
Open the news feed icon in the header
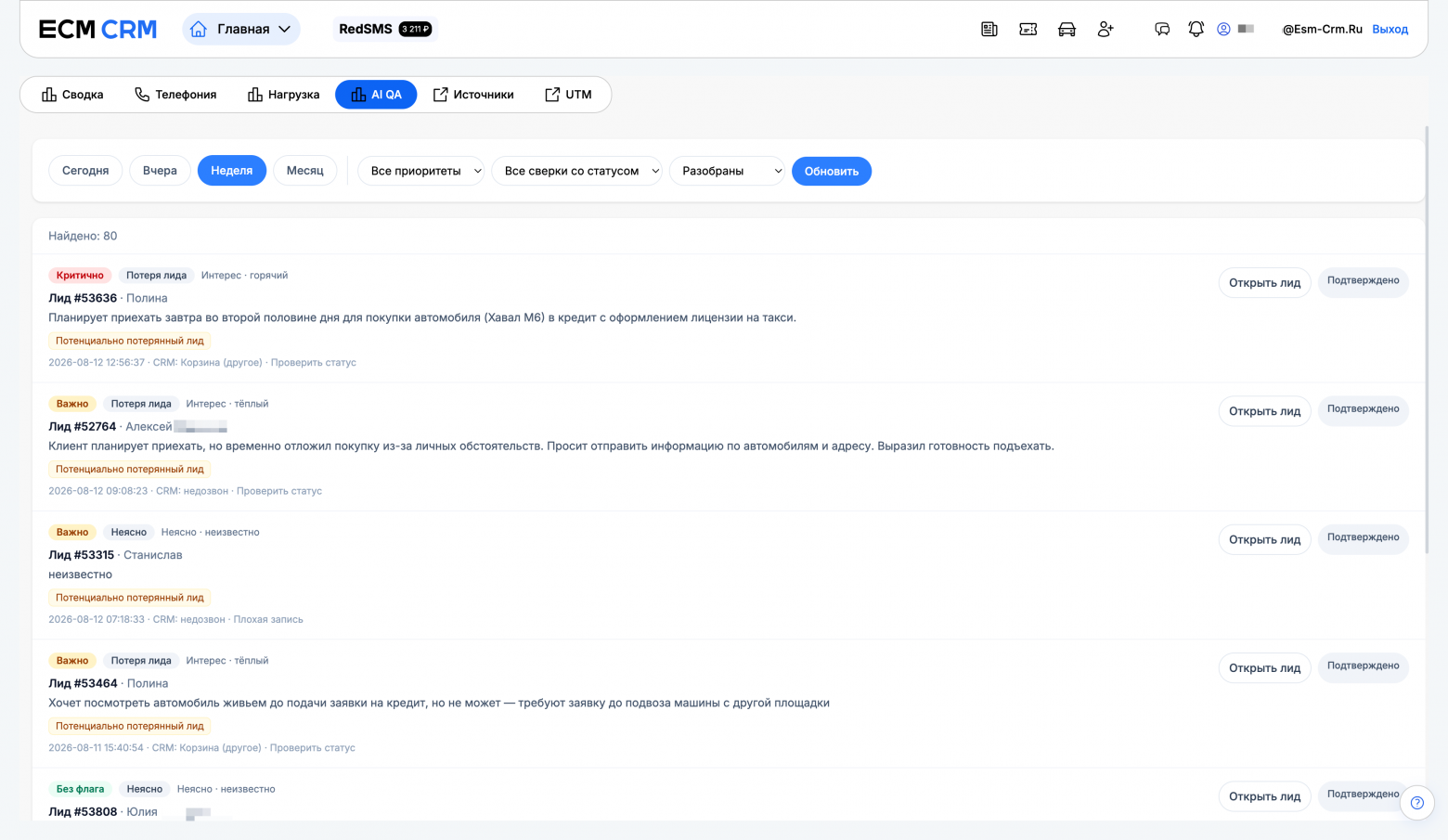coord(989,30)
